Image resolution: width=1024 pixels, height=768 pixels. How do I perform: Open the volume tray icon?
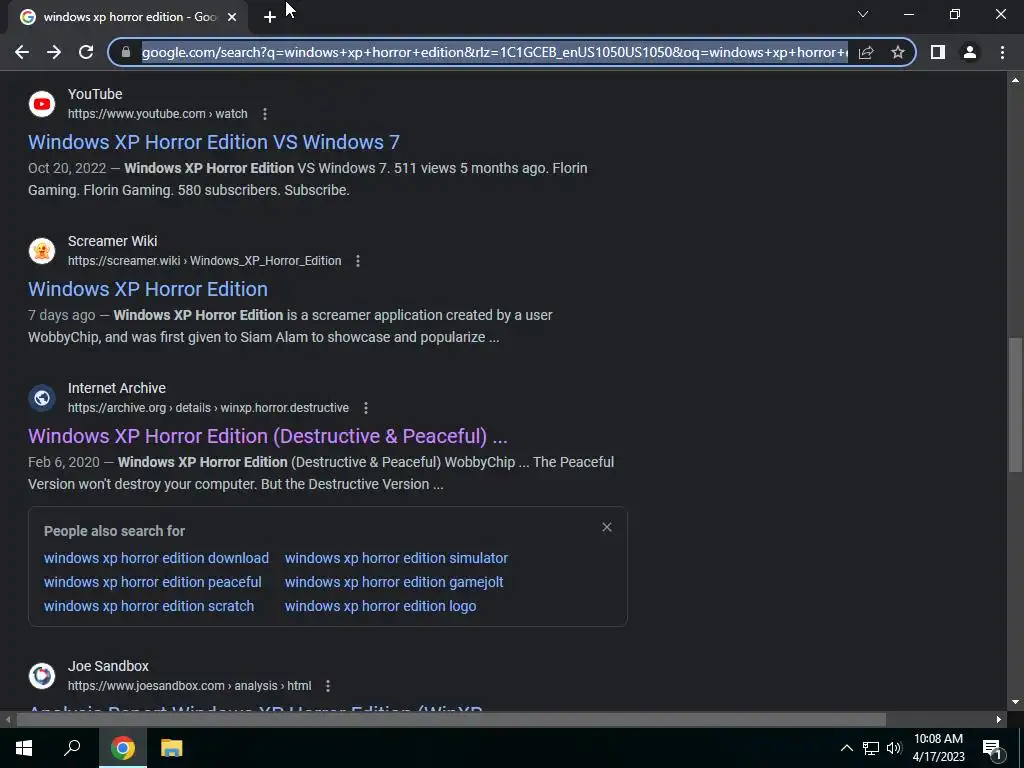pyautogui.click(x=894, y=748)
